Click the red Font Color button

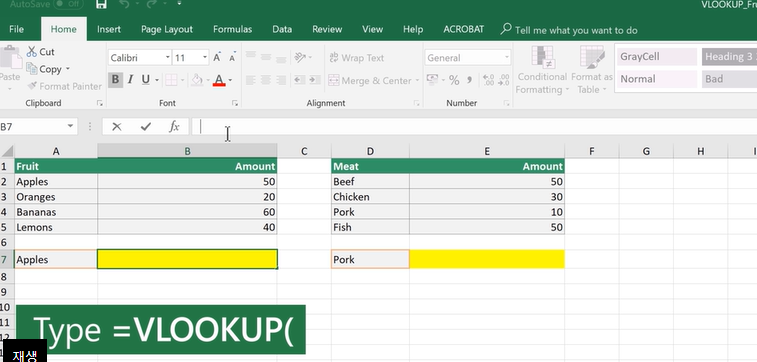[x=219, y=80]
